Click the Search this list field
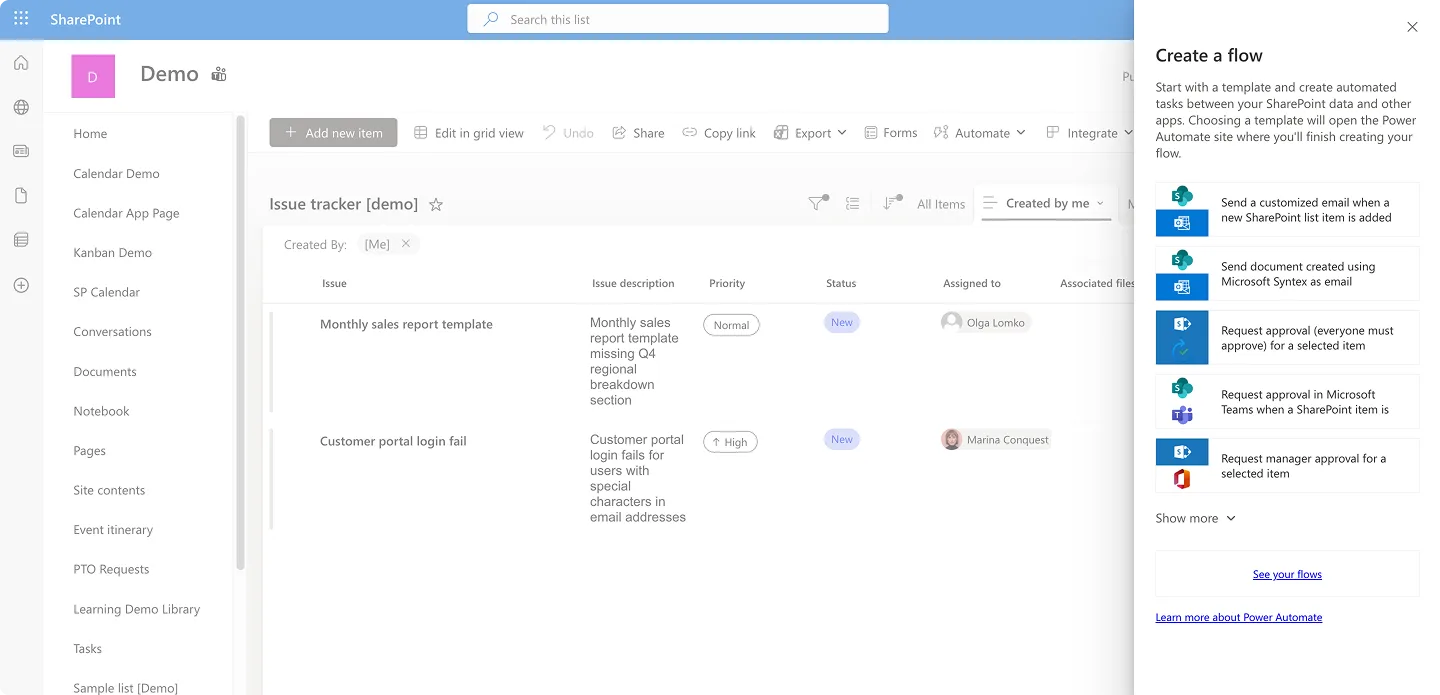 coord(677,19)
